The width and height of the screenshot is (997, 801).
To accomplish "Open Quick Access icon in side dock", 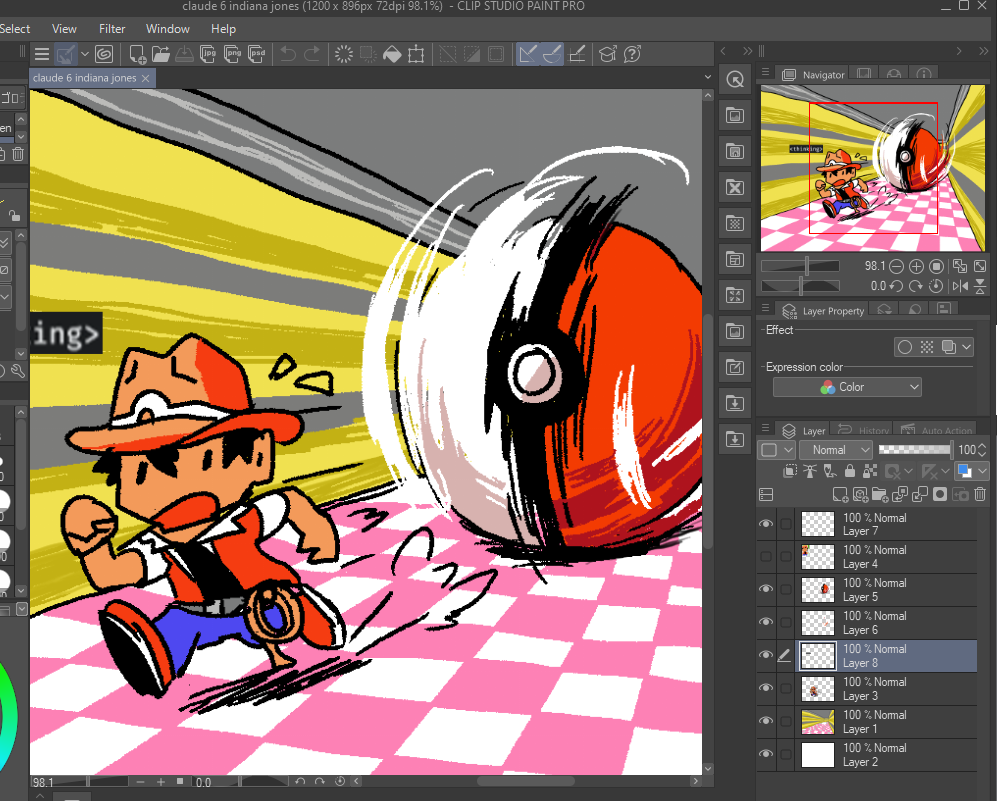I will (735, 80).
